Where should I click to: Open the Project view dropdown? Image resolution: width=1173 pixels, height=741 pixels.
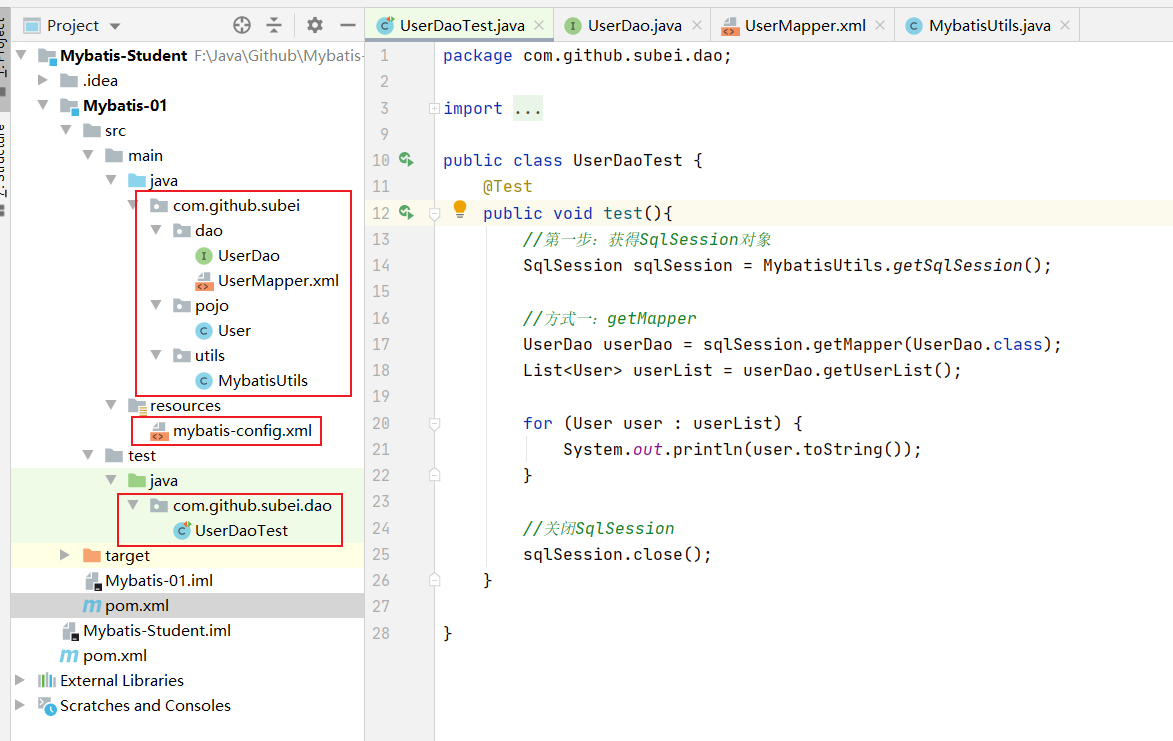(x=114, y=26)
